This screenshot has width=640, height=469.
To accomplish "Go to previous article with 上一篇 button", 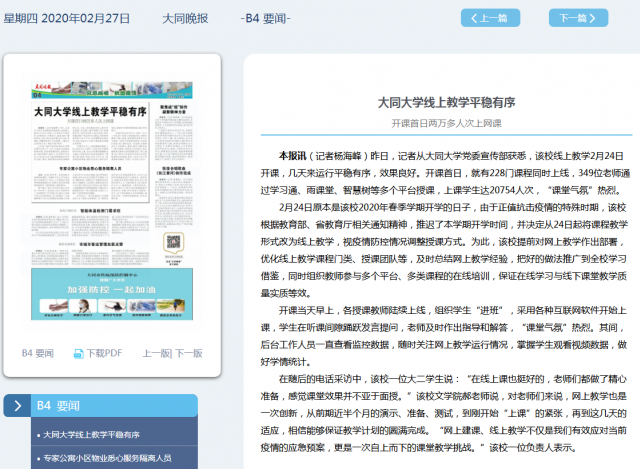I will click(490, 18).
